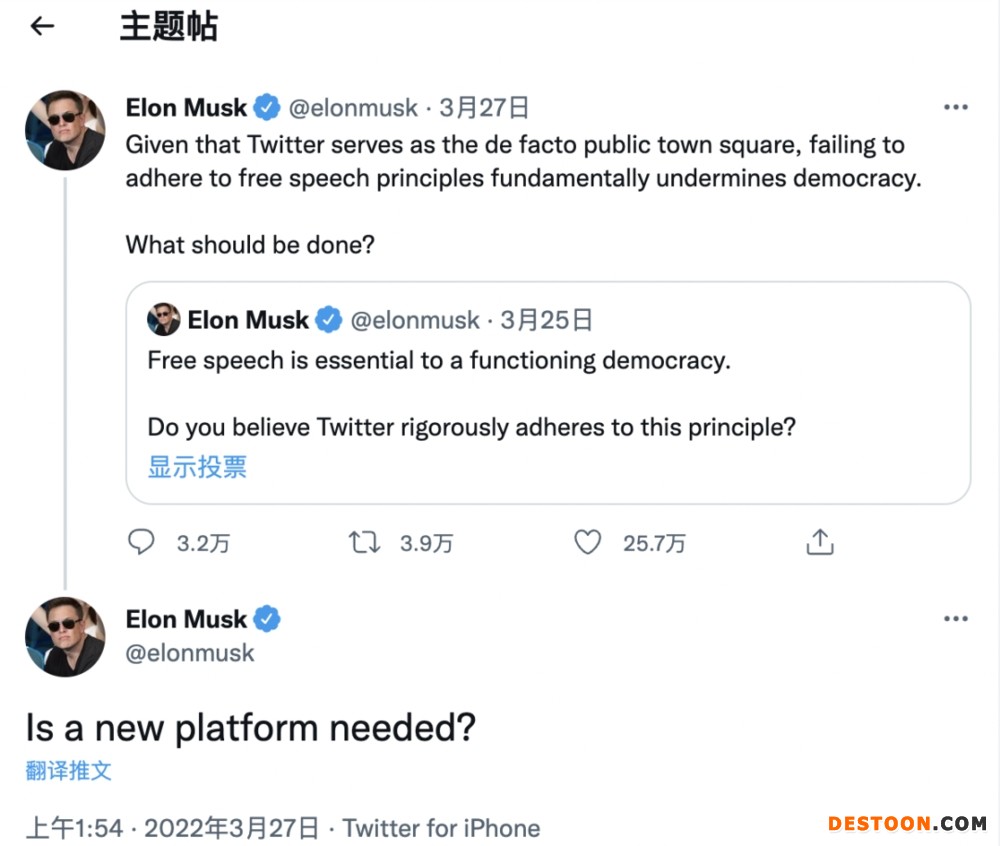The image size is (1000, 846).
Task: Click the @elonmusk handle under main tweet
Action: [190, 653]
